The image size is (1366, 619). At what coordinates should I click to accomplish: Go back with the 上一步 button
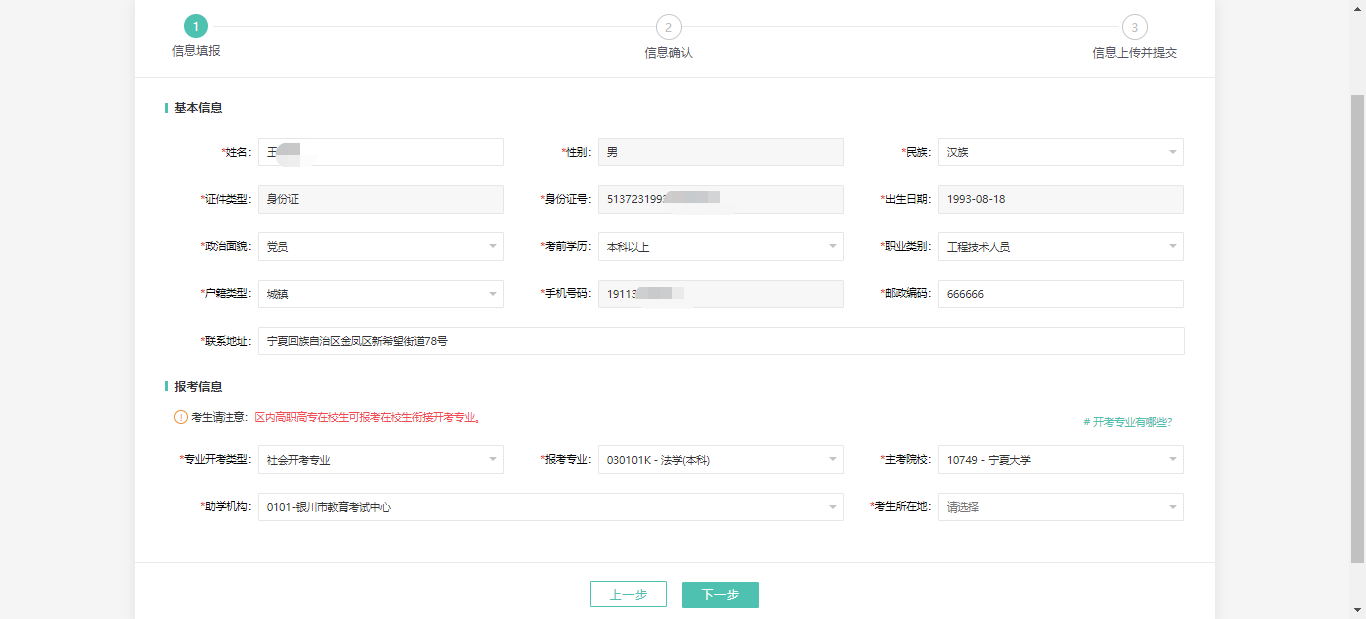[628, 595]
